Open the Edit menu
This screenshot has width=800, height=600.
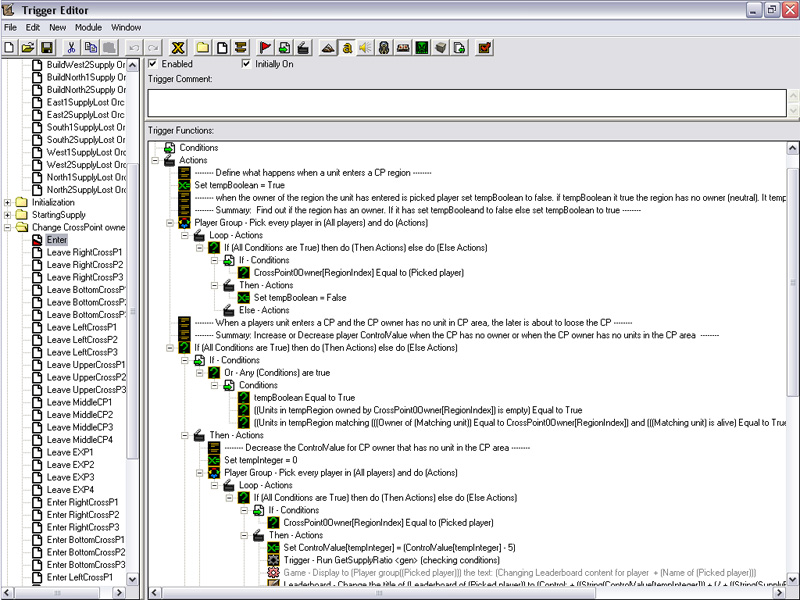coord(33,28)
